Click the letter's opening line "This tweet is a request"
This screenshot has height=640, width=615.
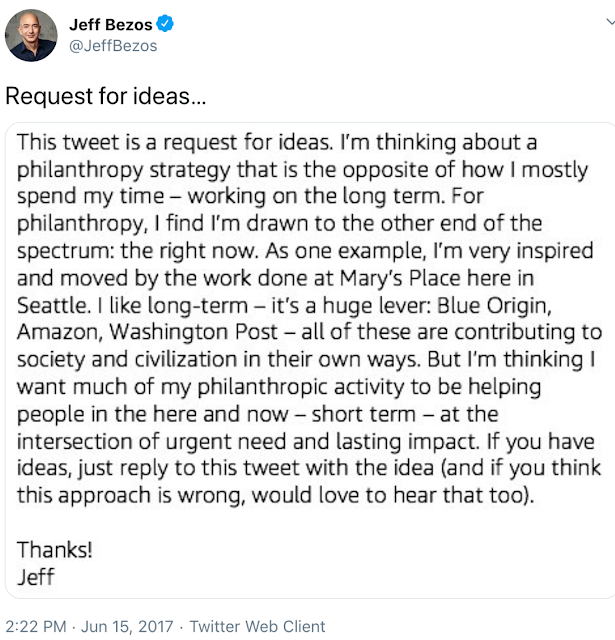click(128, 143)
